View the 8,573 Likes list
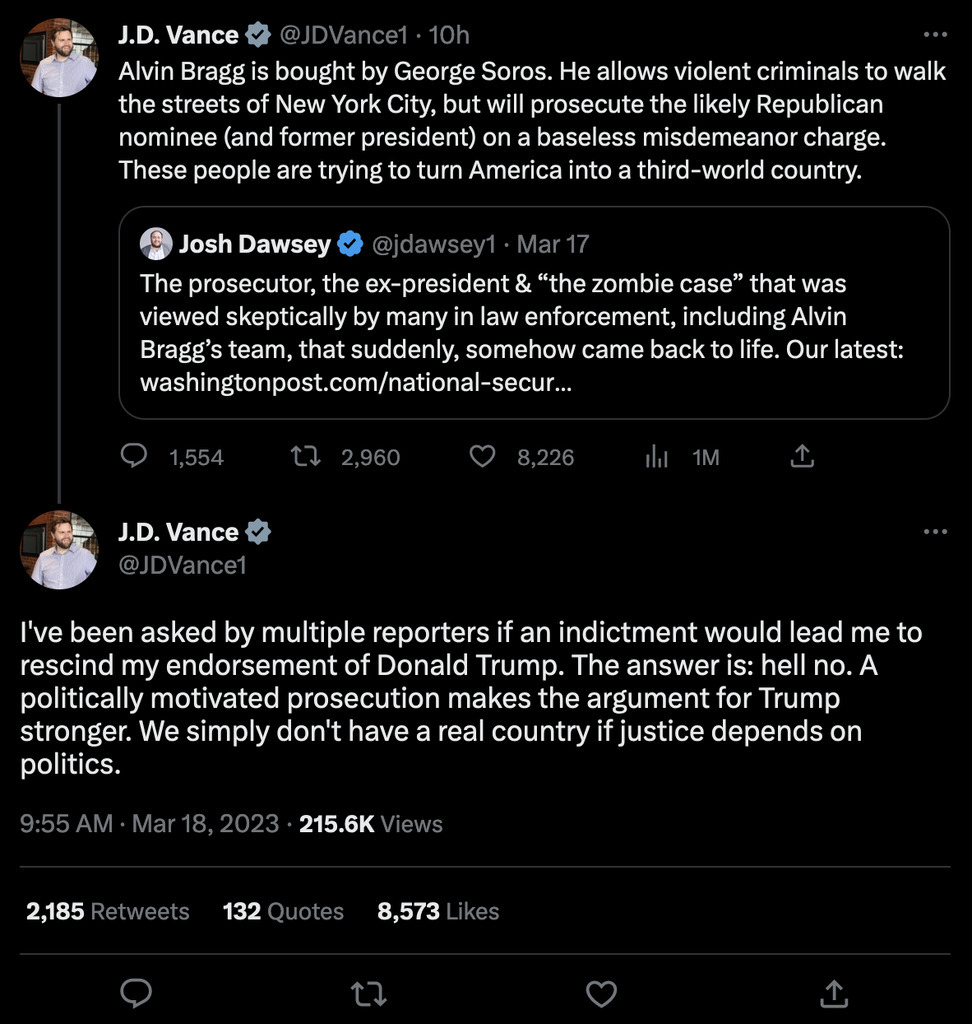This screenshot has width=972, height=1024. pos(438,911)
